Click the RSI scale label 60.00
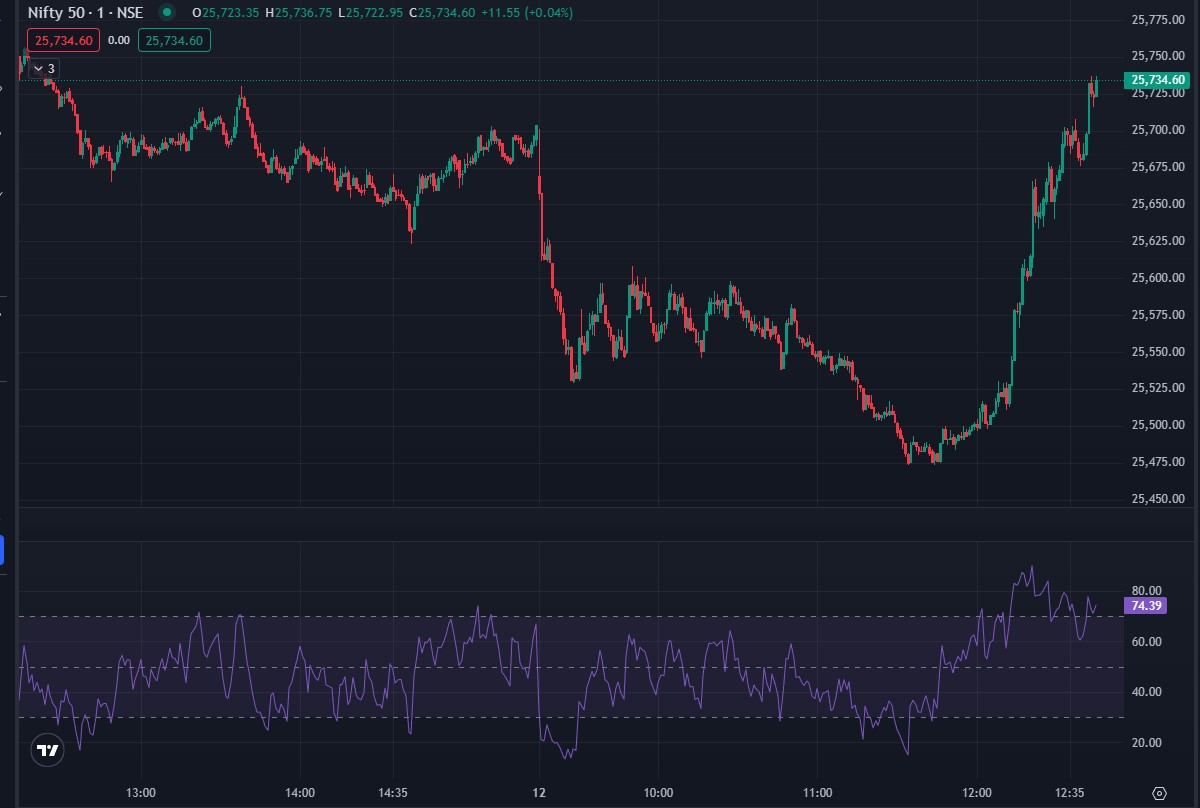 tap(1146, 642)
